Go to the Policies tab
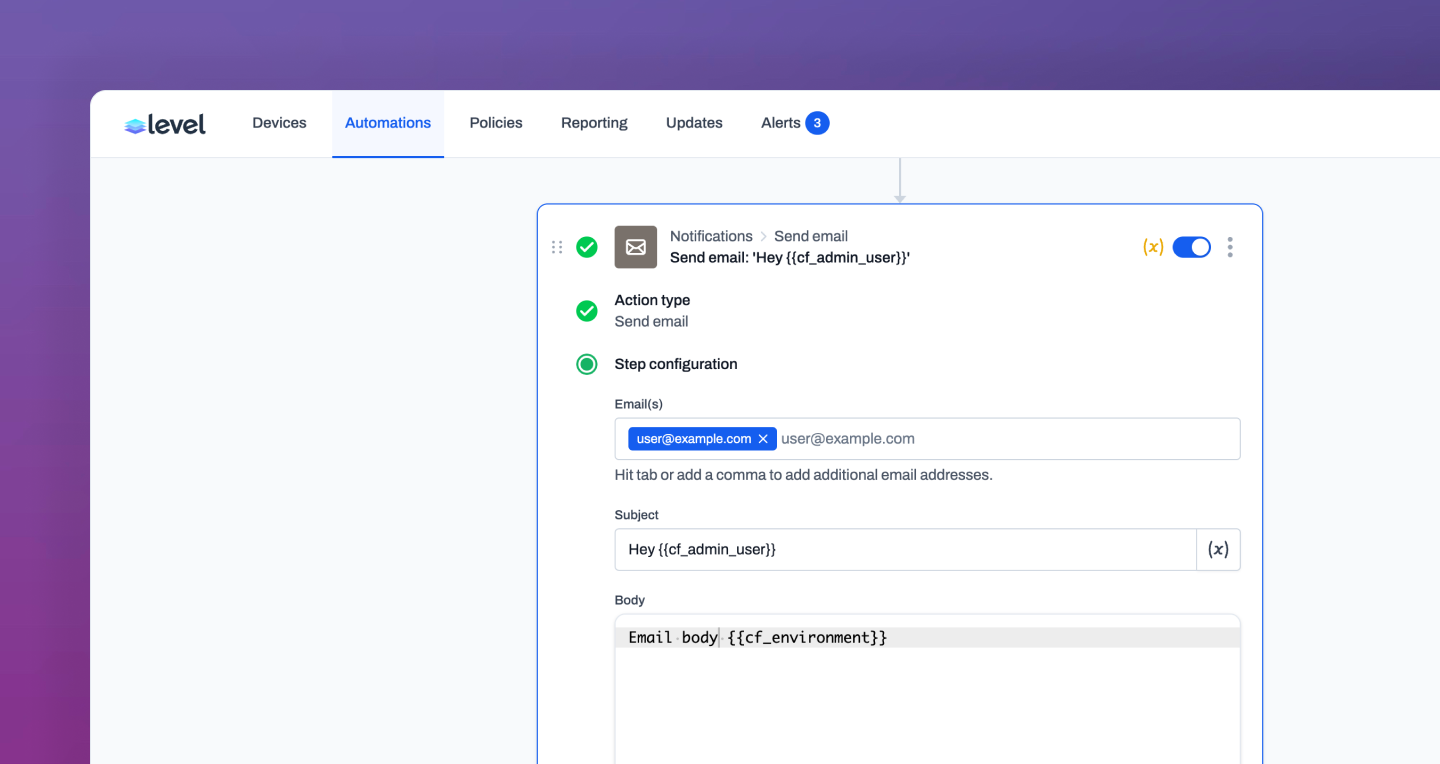The width and height of the screenshot is (1440, 764). (496, 123)
